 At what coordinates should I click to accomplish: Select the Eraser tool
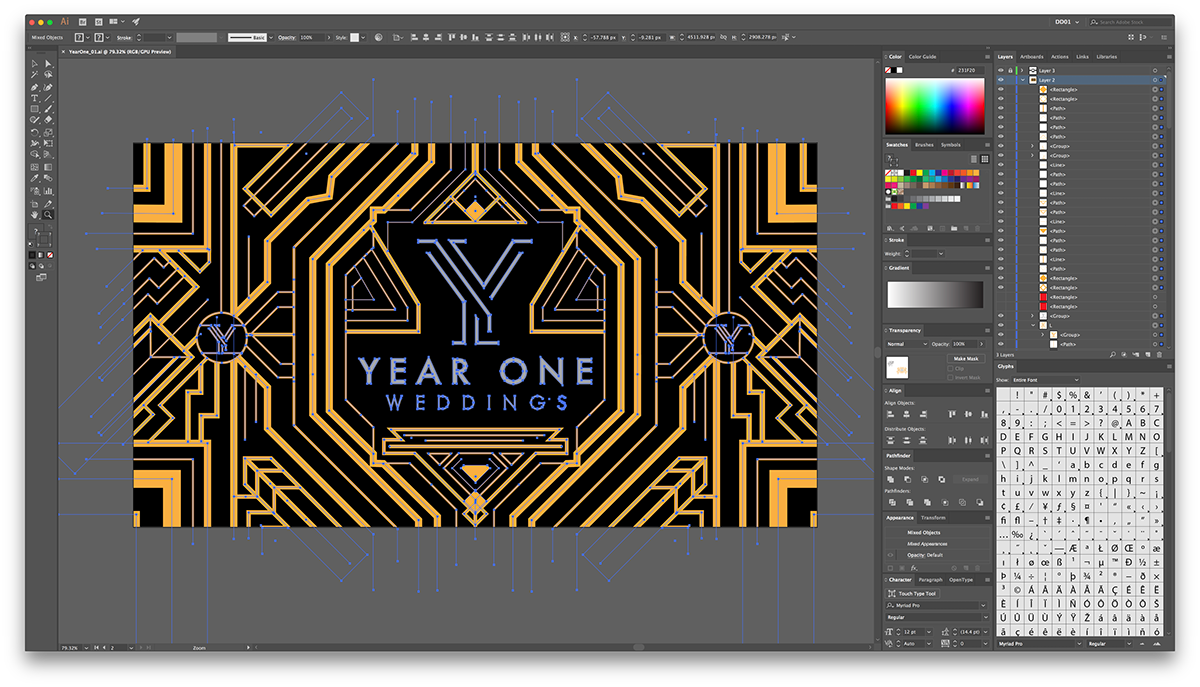point(48,120)
